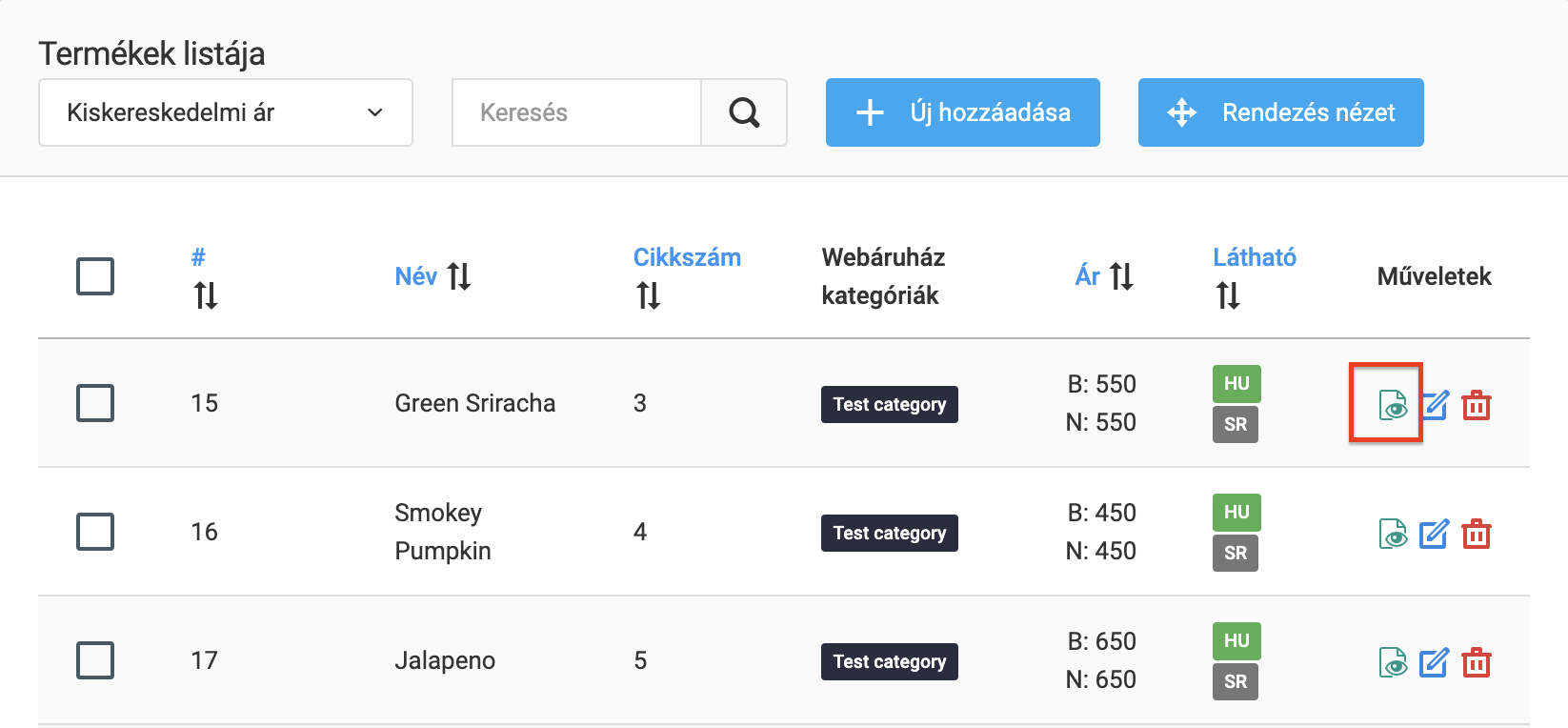The height and width of the screenshot is (728, 1568).
Task: Open Rendezés nézet view
Action: 1280,111
